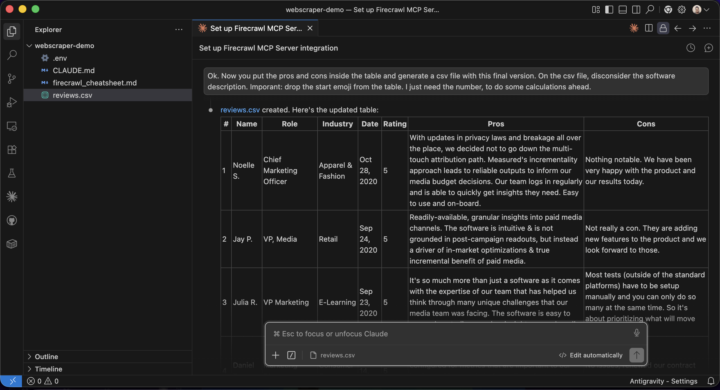Open Explorer more actions ellipsis
This screenshot has height=390, width=720.
(x=179, y=29)
